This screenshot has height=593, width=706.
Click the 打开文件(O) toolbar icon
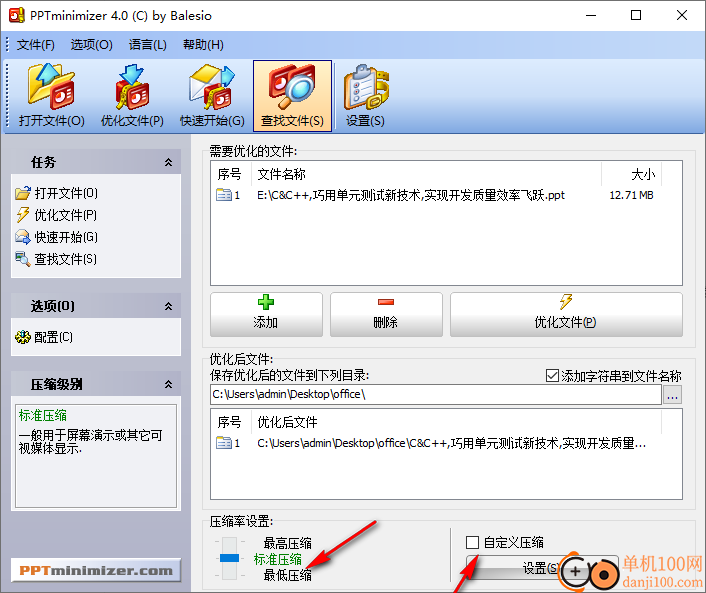pos(51,96)
